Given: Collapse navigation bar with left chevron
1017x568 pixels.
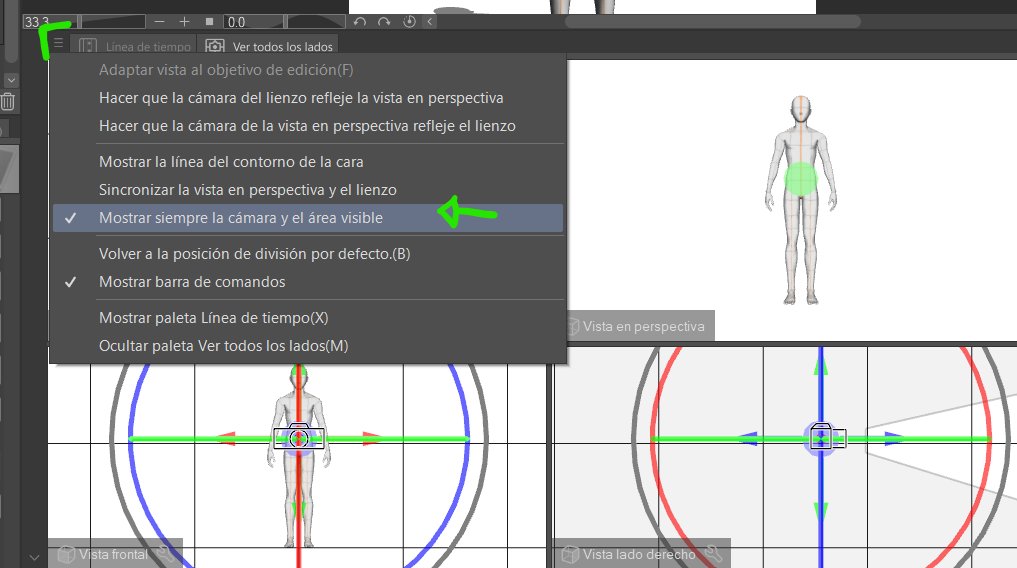Looking at the screenshot, I should click(429, 21).
